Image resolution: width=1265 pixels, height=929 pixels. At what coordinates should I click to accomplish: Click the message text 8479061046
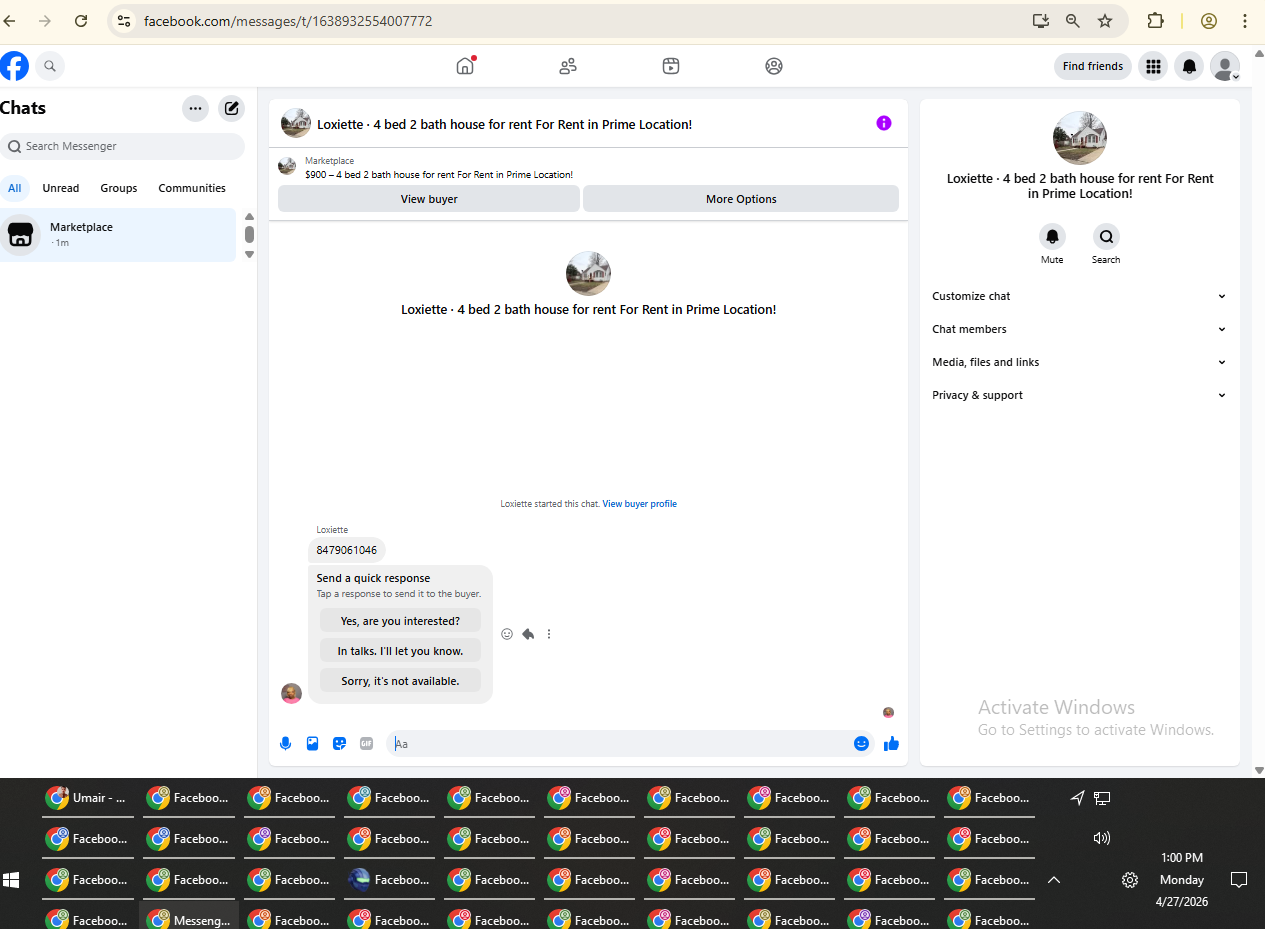click(x=347, y=550)
